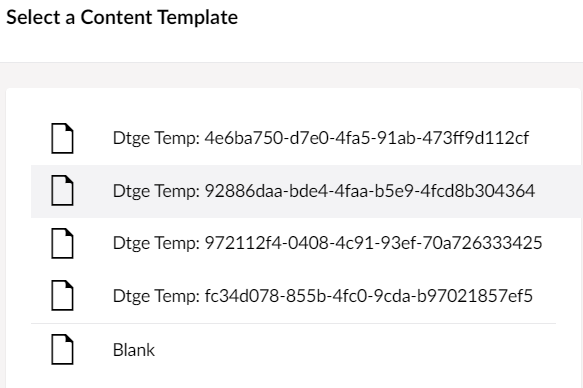This screenshot has height=388, width=583.
Task: Select Dtge Temp: fc34d078-855b-4fc0-9cda-b97021857ef5 label
Action: click(x=322, y=296)
